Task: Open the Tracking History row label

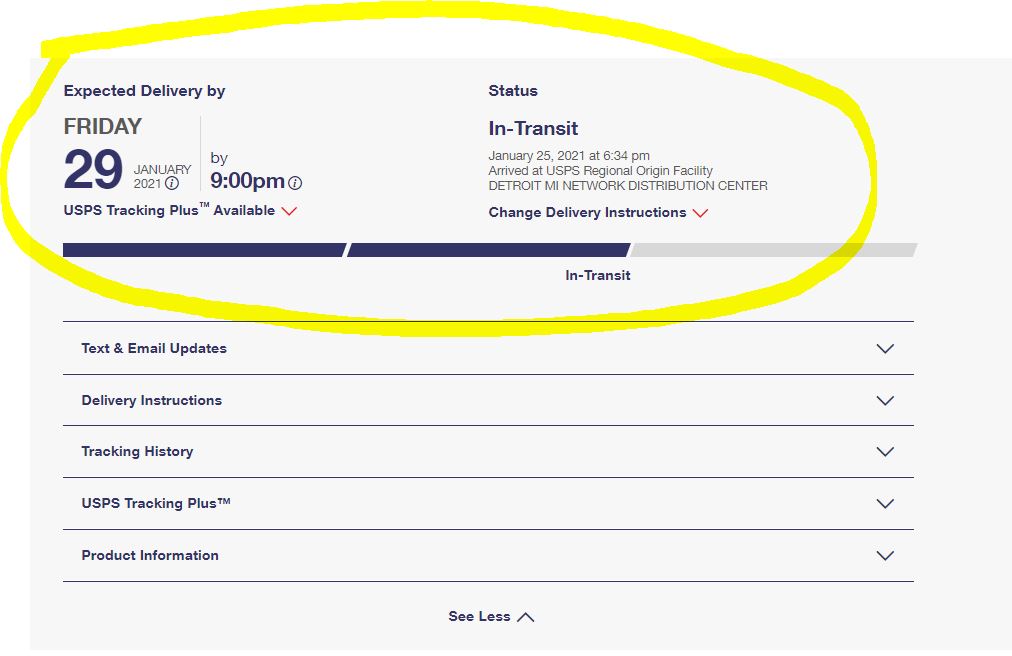Action: point(137,452)
